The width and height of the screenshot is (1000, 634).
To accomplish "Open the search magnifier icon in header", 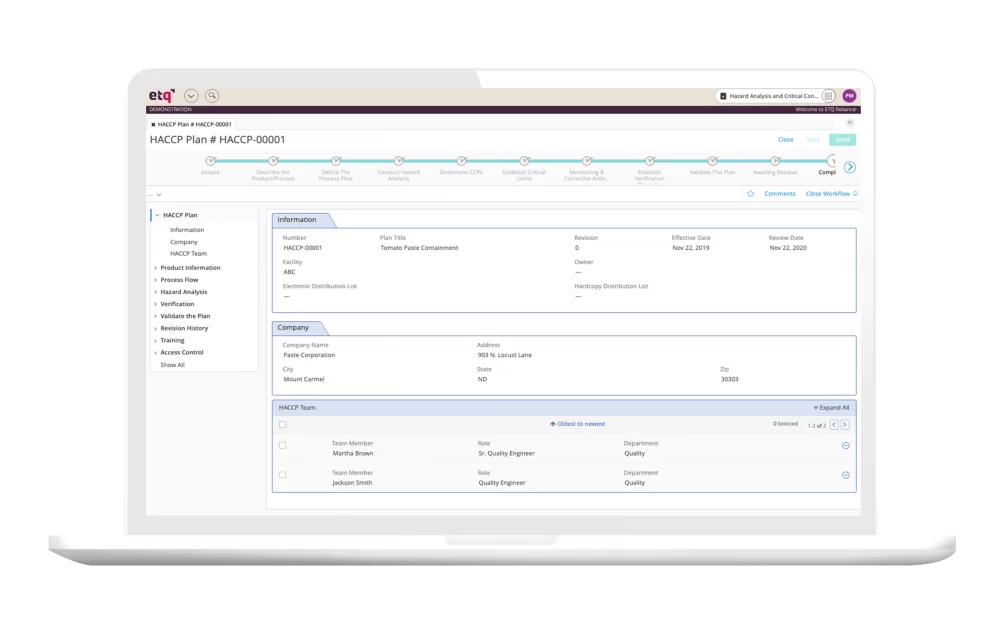I will [x=212, y=96].
